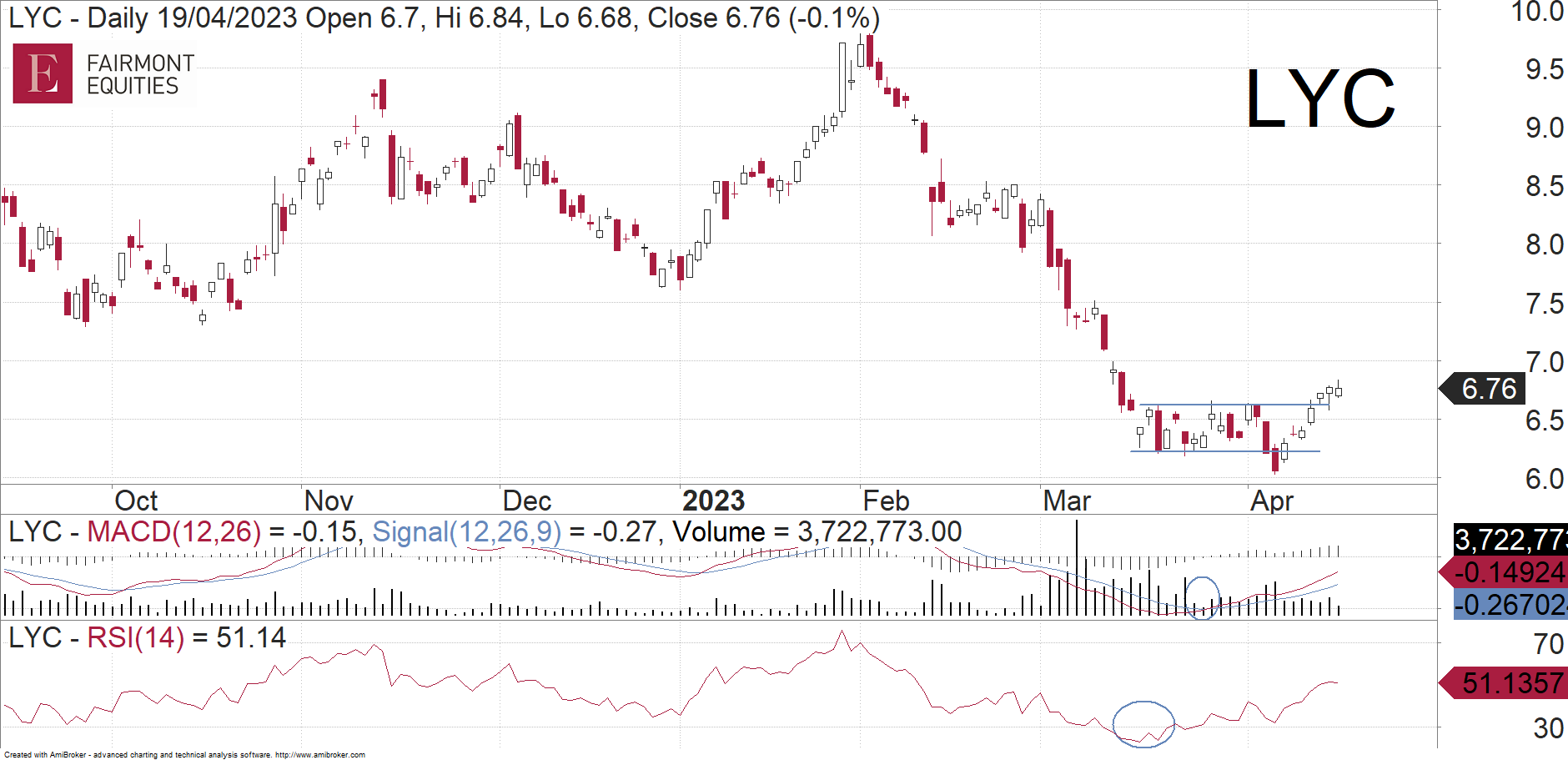The width and height of the screenshot is (1568, 760).
Task: Click the FAIRMONT EQUITIES text
Action: 140,74
